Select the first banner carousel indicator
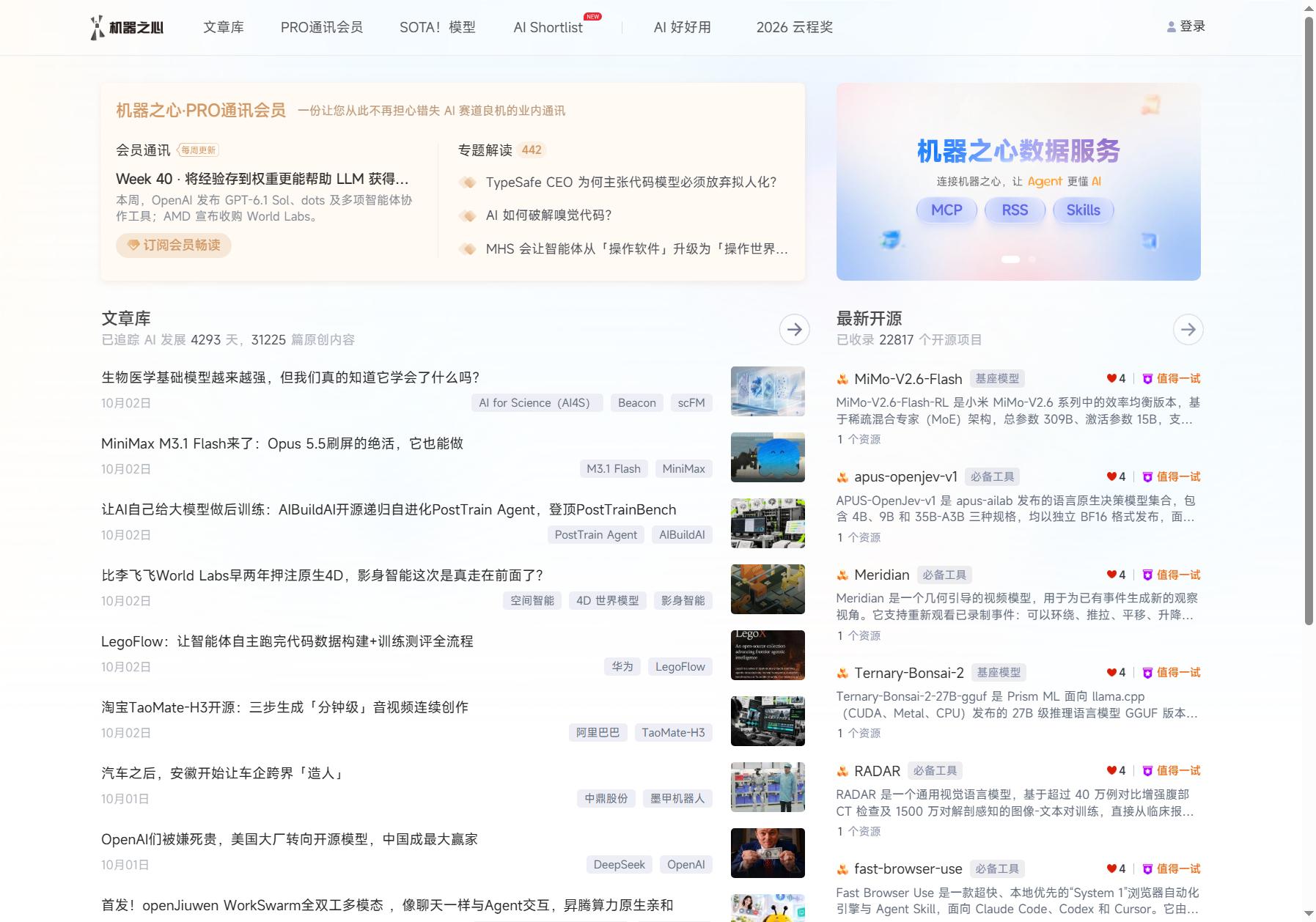Image resolution: width=1316 pixels, height=922 pixels. [x=1010, y=259]
